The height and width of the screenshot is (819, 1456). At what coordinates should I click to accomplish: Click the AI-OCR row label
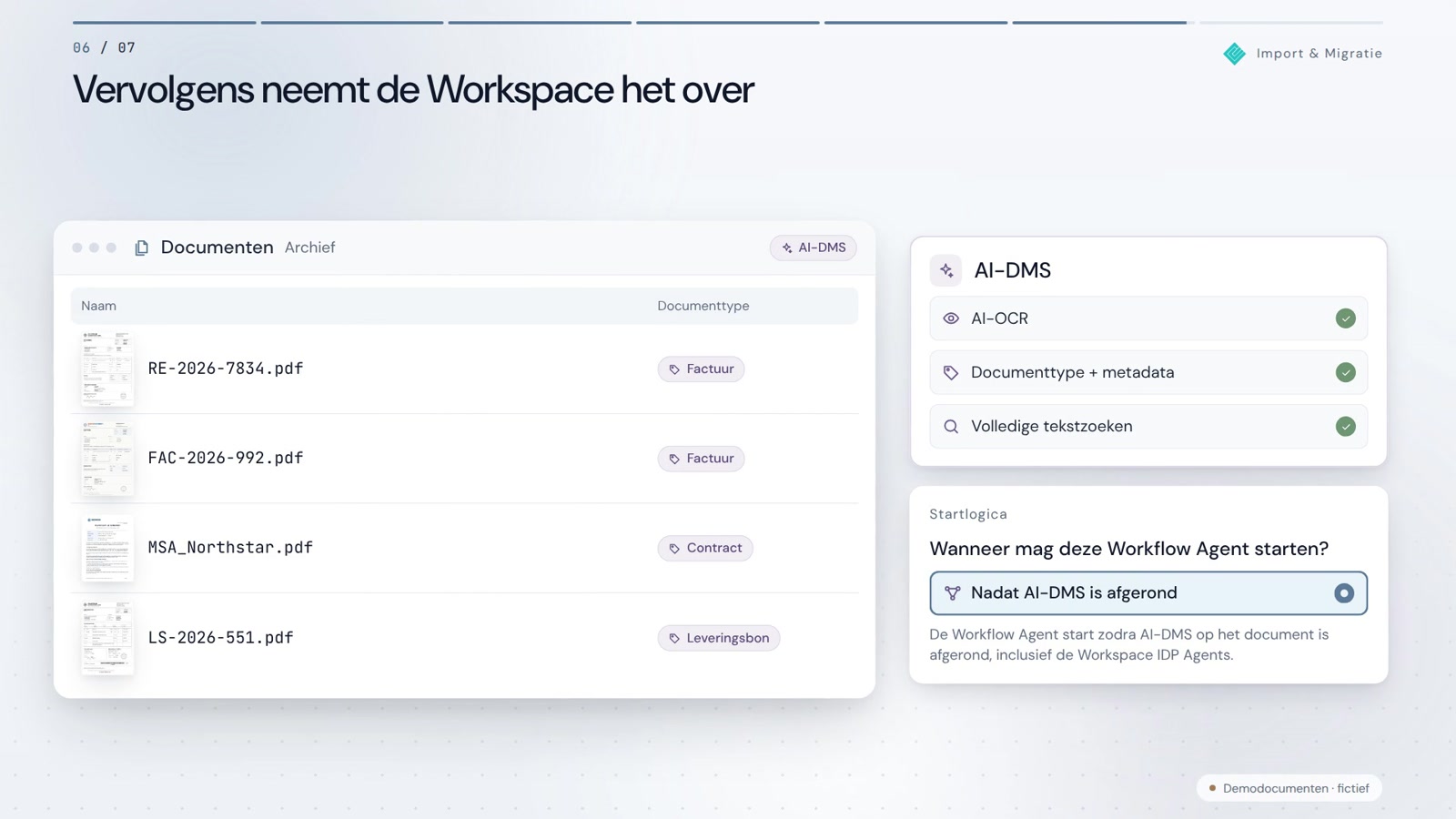coord(999,318)
